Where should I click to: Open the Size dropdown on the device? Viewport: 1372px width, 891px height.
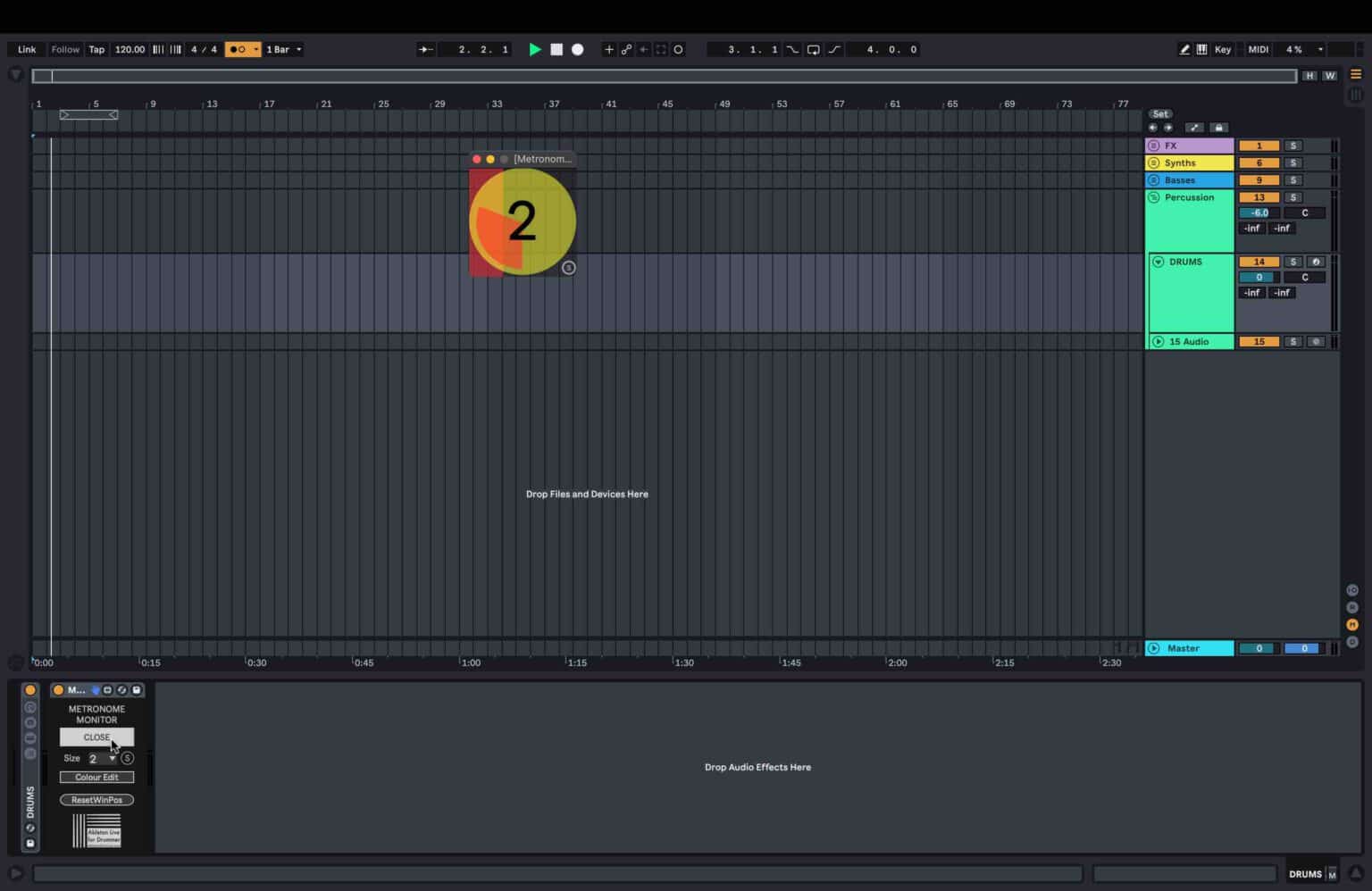[x=113, y=758]
